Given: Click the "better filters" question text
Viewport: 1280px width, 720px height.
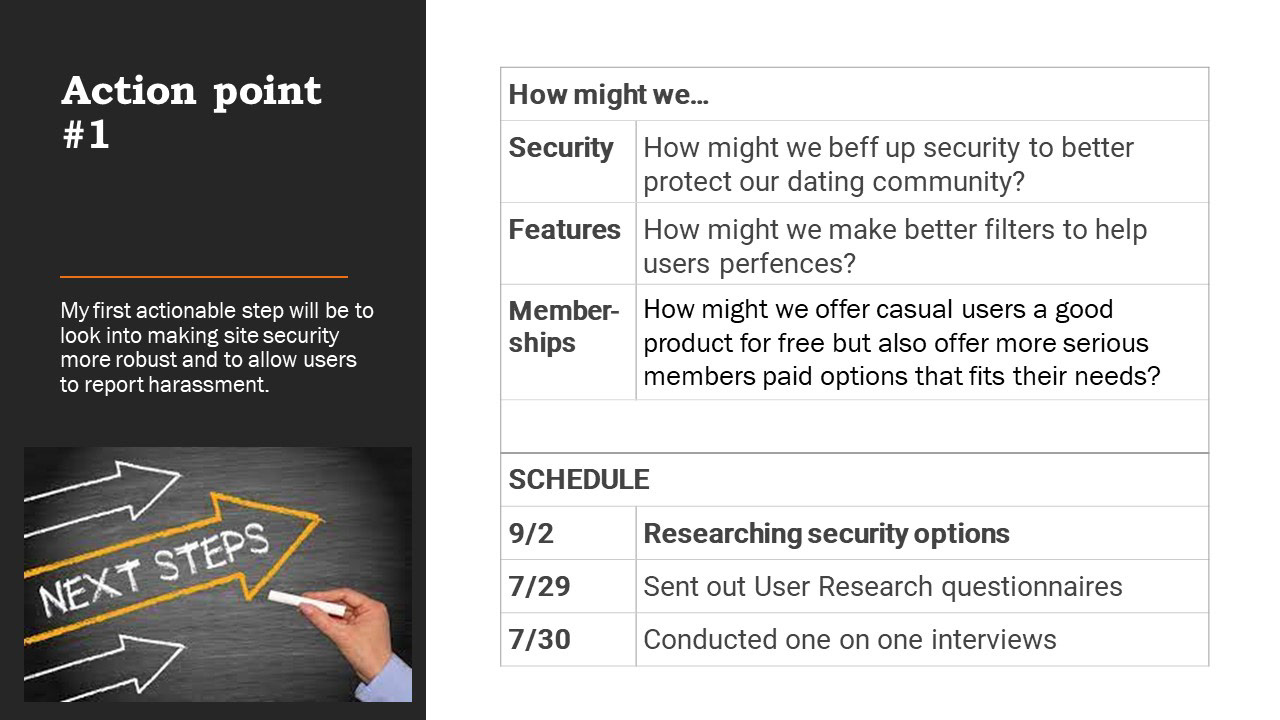Looking at the screenshot, I should pyautogui.click(x=894, y=246).
